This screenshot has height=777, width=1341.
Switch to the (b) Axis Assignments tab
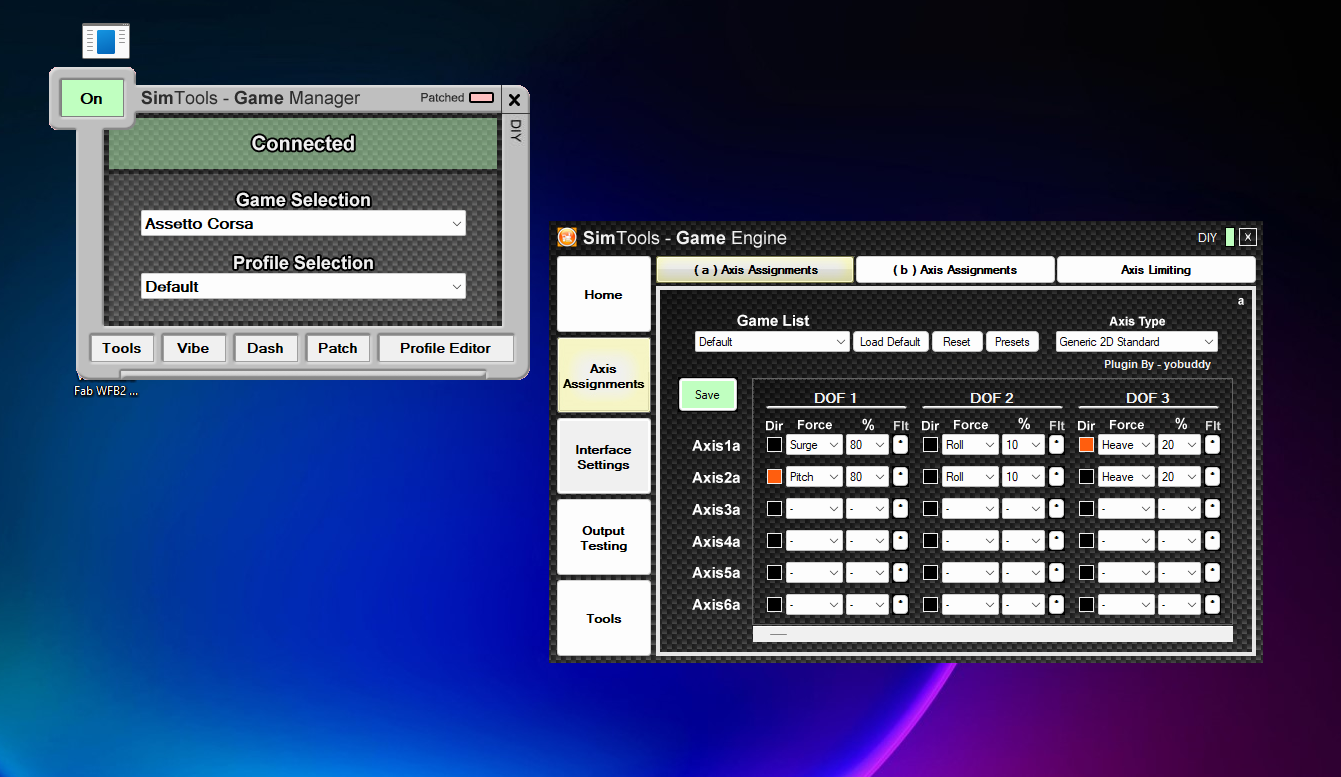[955, 270]
